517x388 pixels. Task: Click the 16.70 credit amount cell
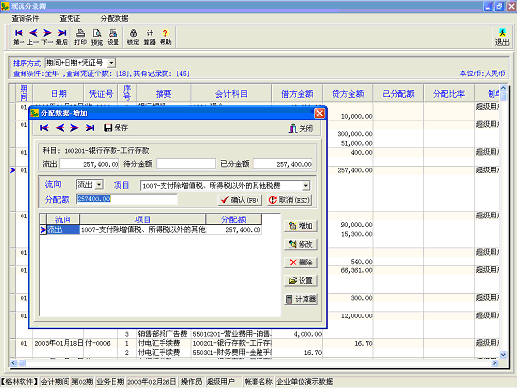click(348, 343)
